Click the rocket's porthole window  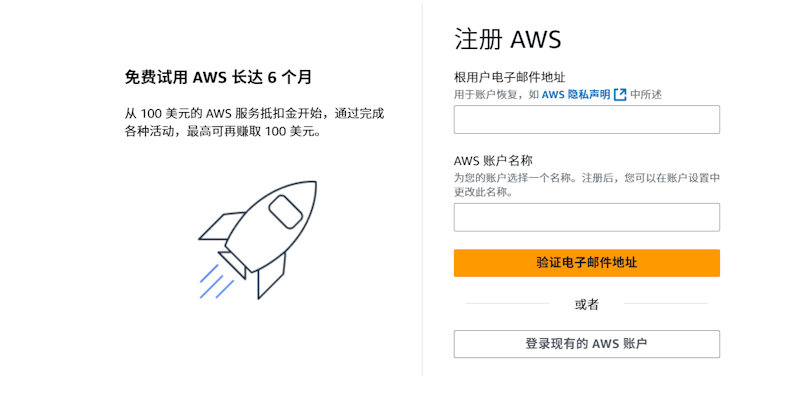pyautogui.click(x=285, y=211)
